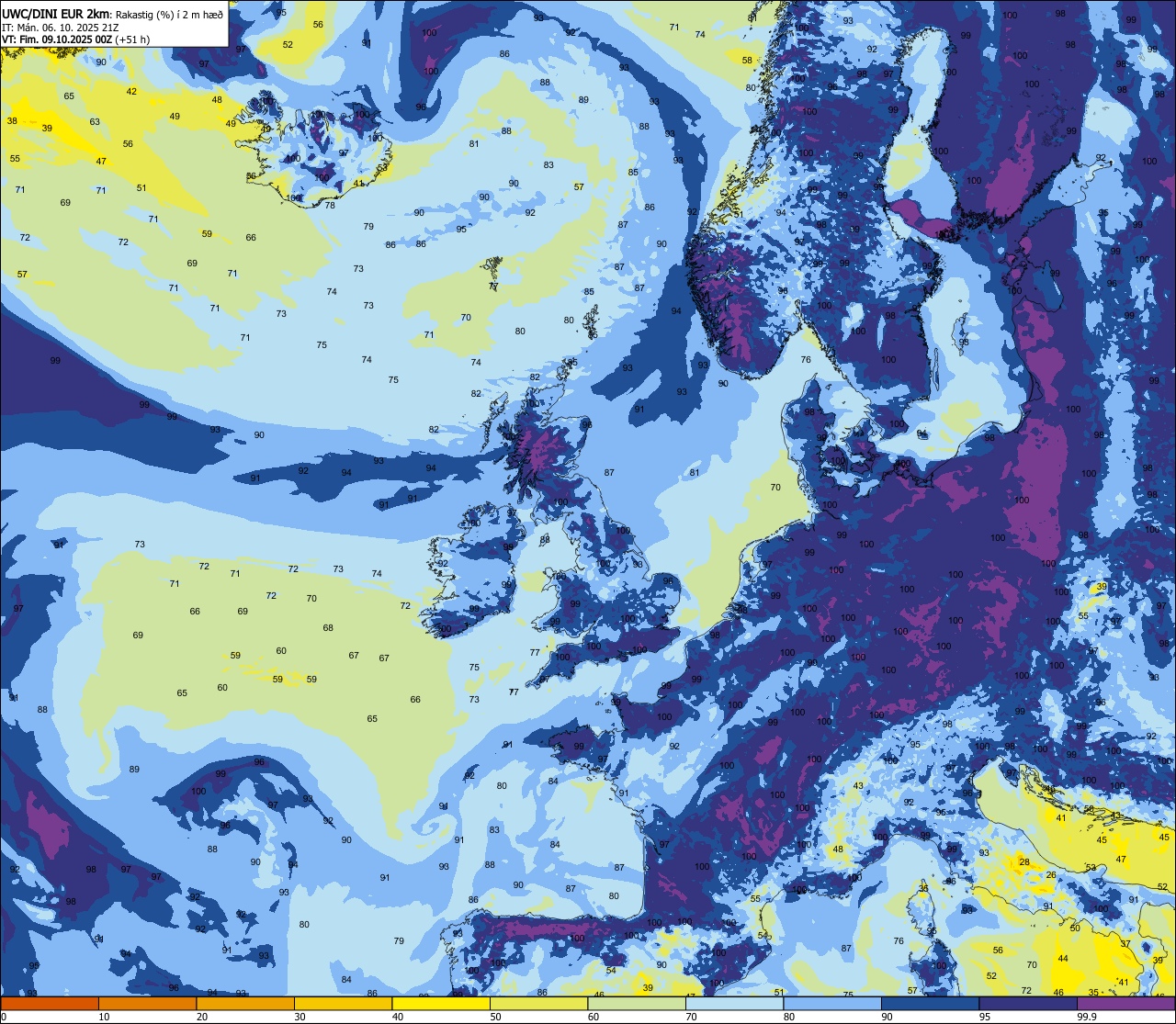Click the bright yellow 40–50 legend band

tap(441, 1003)
